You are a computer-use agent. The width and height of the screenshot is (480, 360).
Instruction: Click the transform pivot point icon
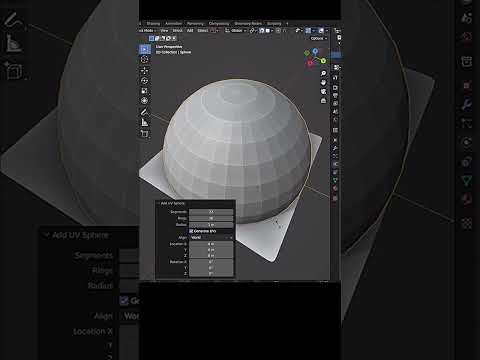pos(252,30)
